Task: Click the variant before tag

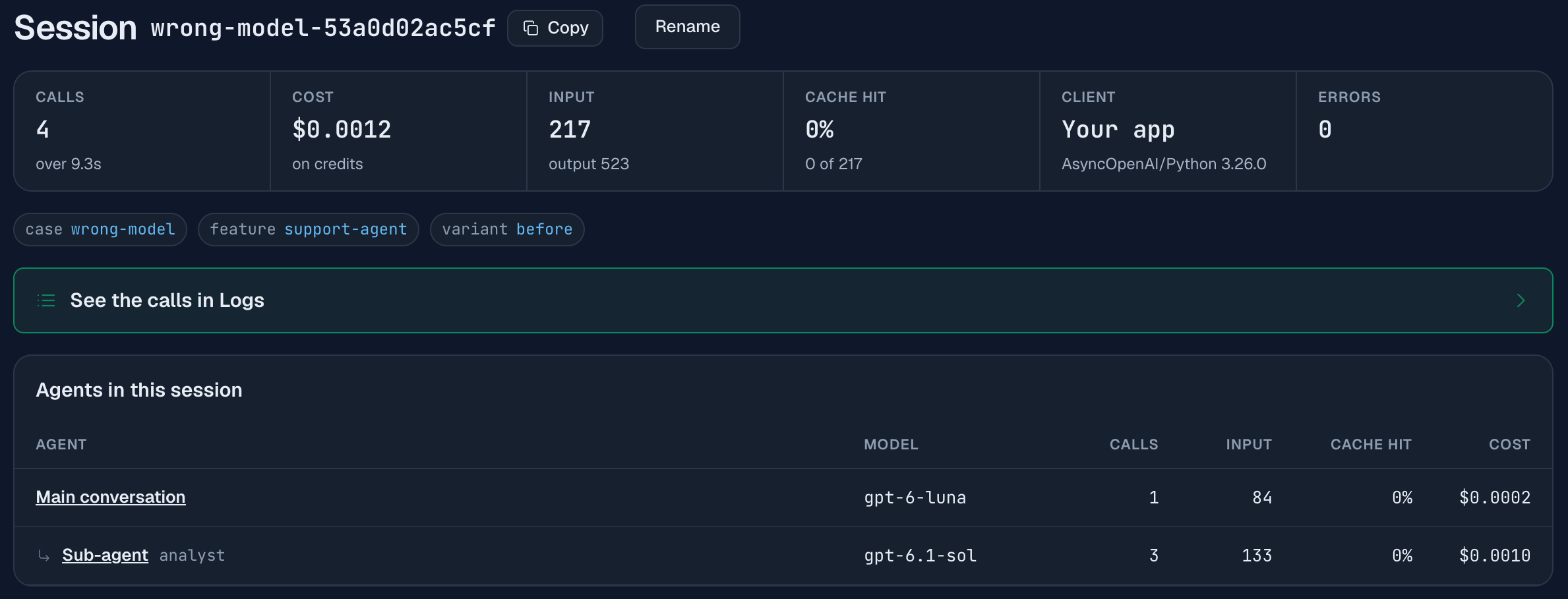Action: click(507, 229)
